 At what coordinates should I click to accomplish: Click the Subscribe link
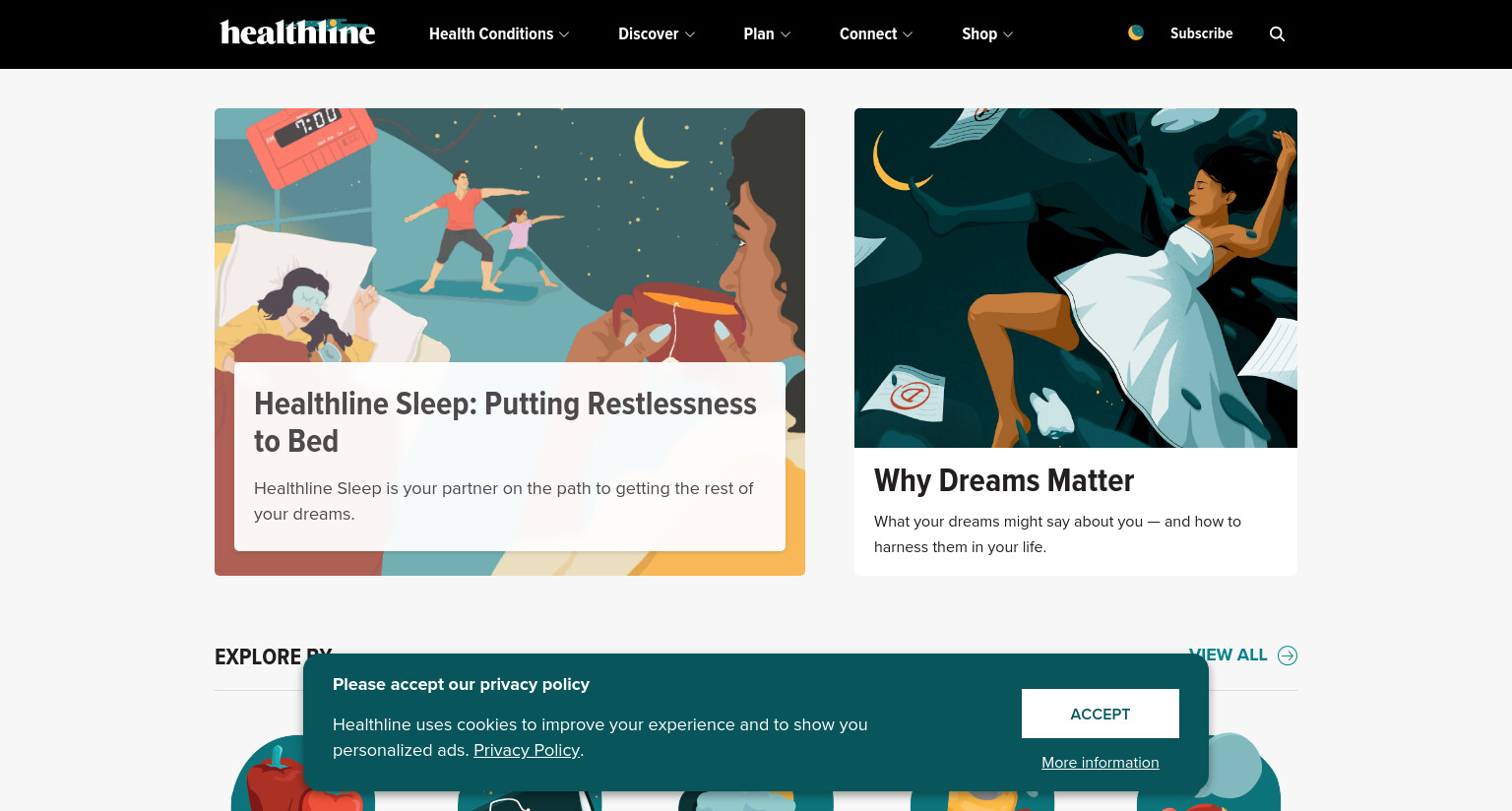(x=1201, y=33)
